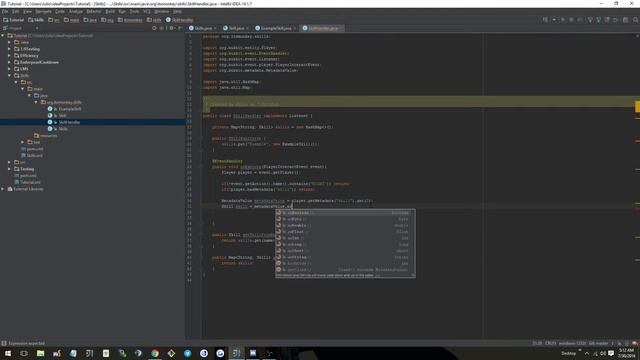Select ExampleSkill class icon in project tree
The width and height of the screenshot is (640, 360).
click(x=50, y=109)
